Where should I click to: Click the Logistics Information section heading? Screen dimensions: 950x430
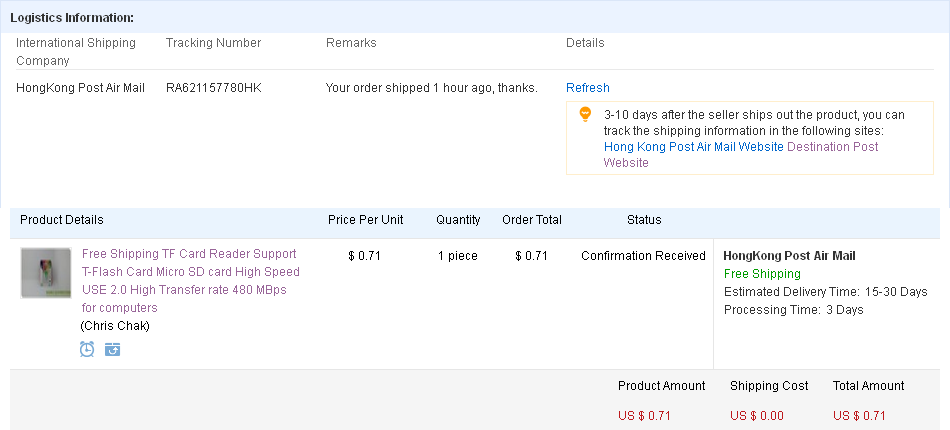click(72, 18)
